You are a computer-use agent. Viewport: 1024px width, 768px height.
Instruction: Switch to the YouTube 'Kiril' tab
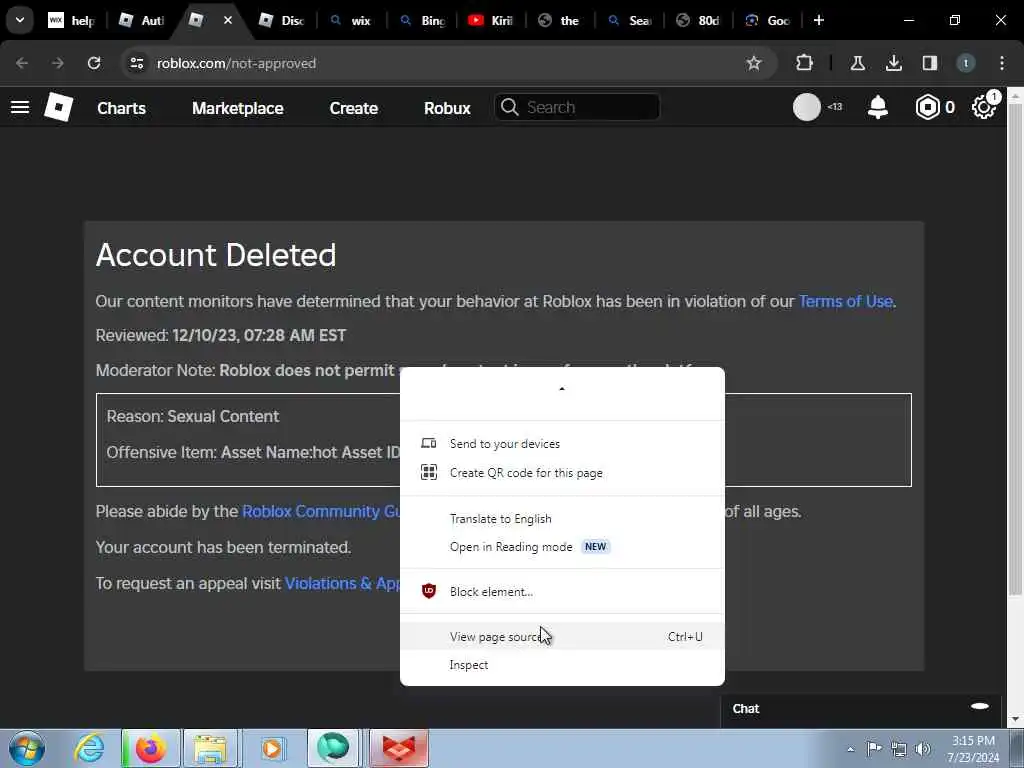click(491, 21)
